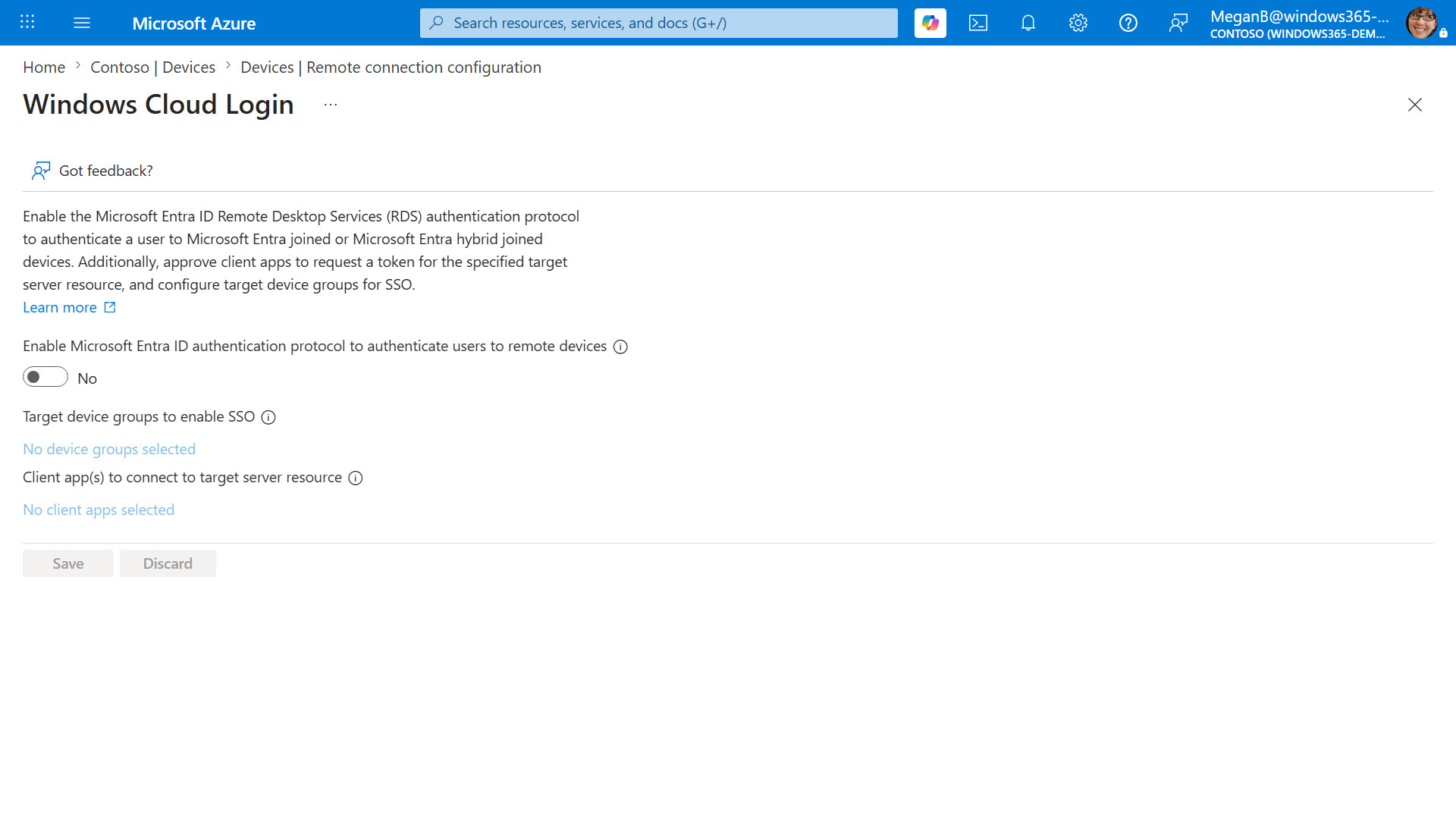Show info for Target device groups SSO
This screenshot has height=819, width=1456.
268,417
